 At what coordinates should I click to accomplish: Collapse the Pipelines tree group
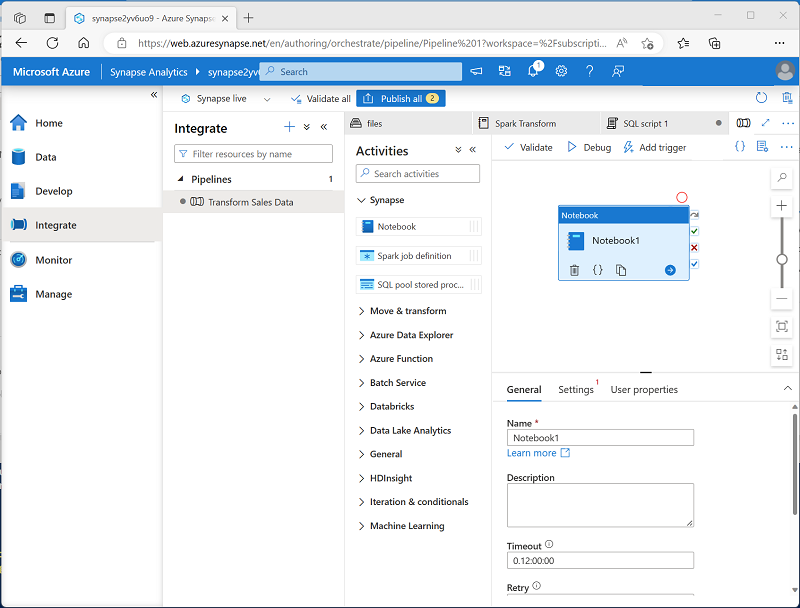pos(181,179)
